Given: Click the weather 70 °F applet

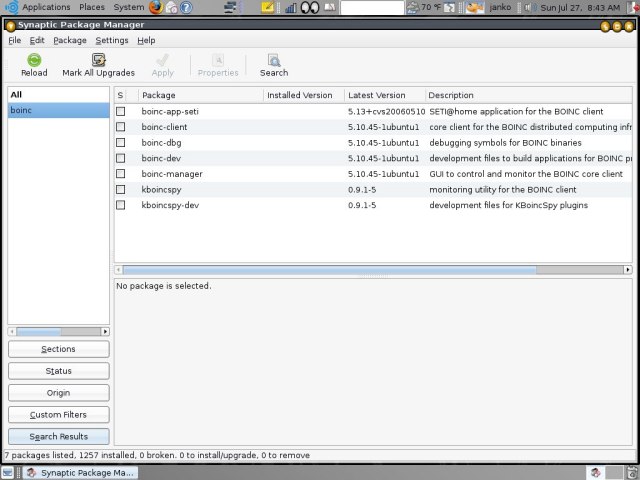Looking at the screenshot, I should [x=424, y=7].
